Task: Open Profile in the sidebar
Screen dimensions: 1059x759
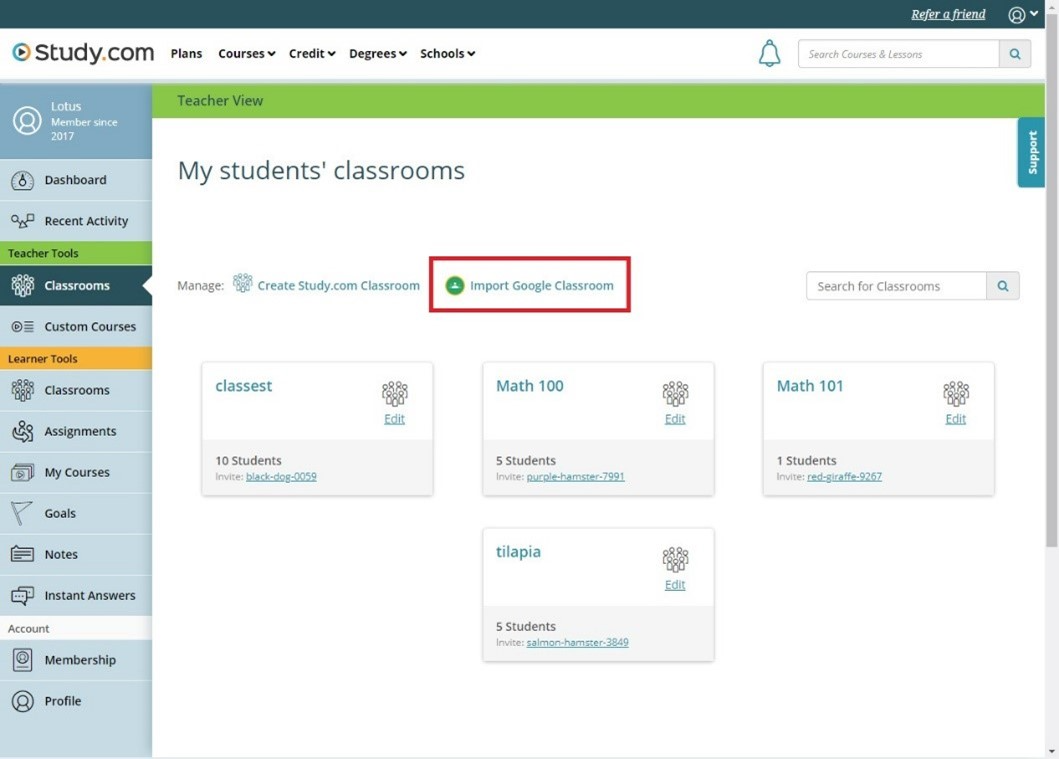Action: coord(76,701)
